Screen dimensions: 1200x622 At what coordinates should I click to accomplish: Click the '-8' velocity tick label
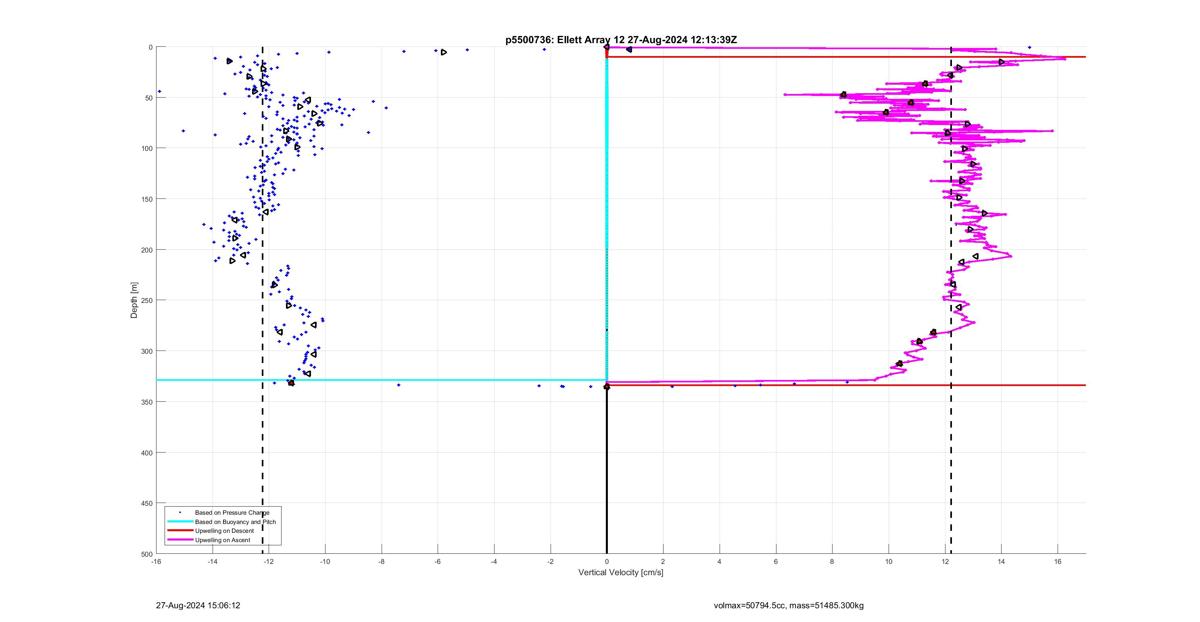coord(381,562)
